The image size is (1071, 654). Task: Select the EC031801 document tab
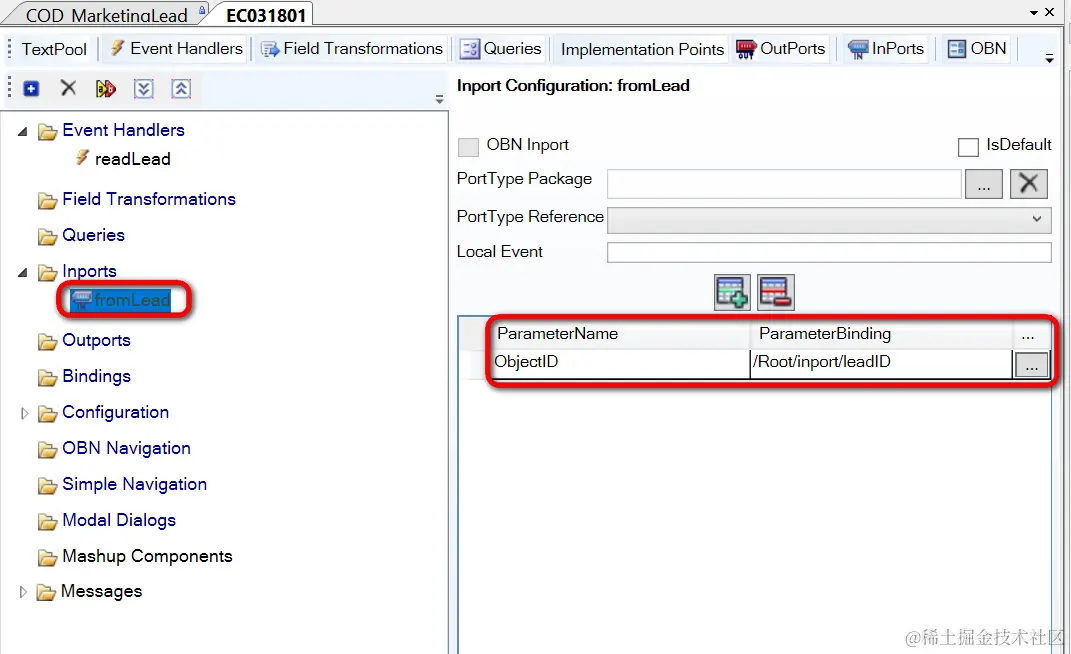266,14
